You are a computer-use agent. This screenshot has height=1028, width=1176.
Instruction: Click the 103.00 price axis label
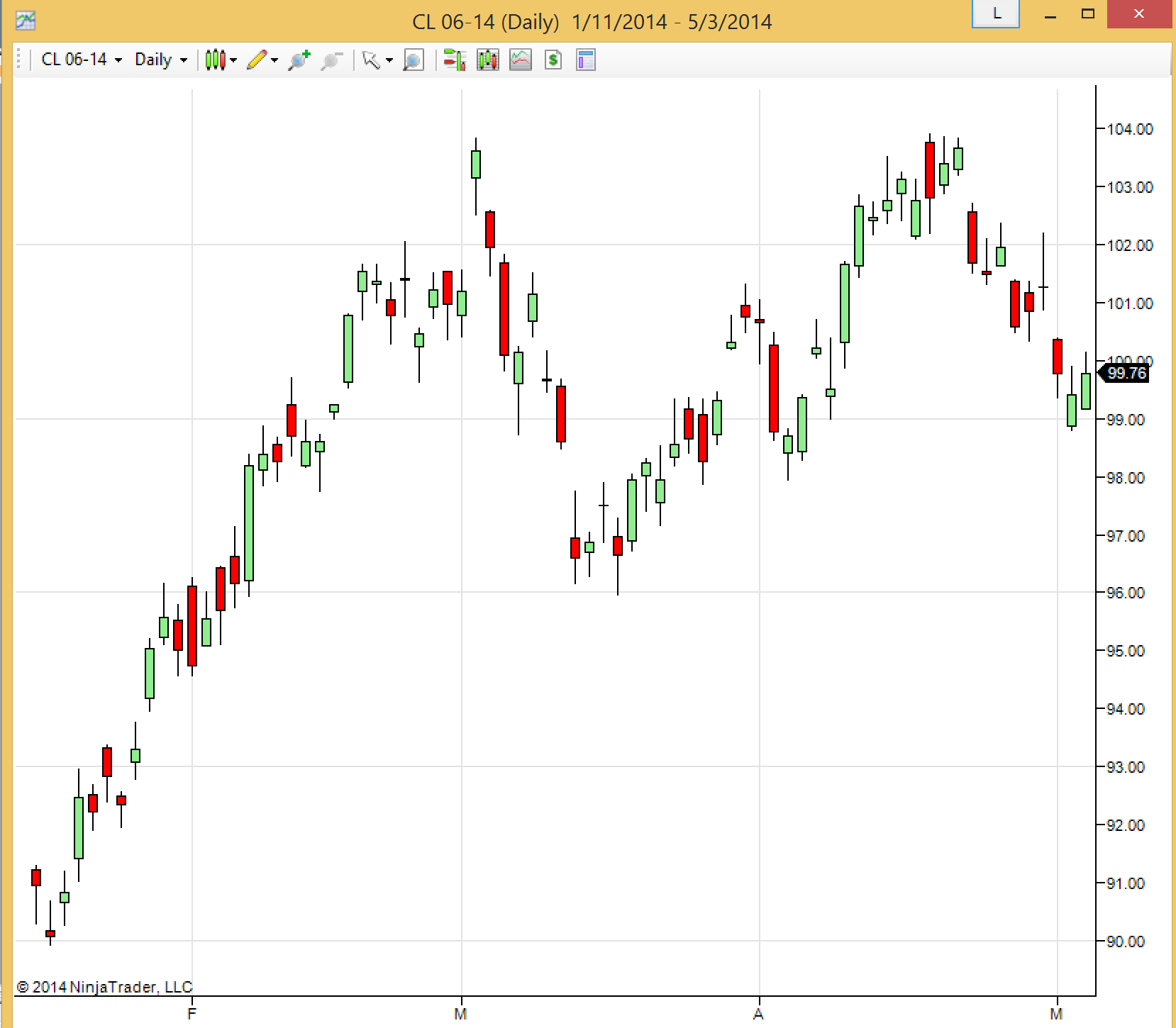tap(1130, 187)
